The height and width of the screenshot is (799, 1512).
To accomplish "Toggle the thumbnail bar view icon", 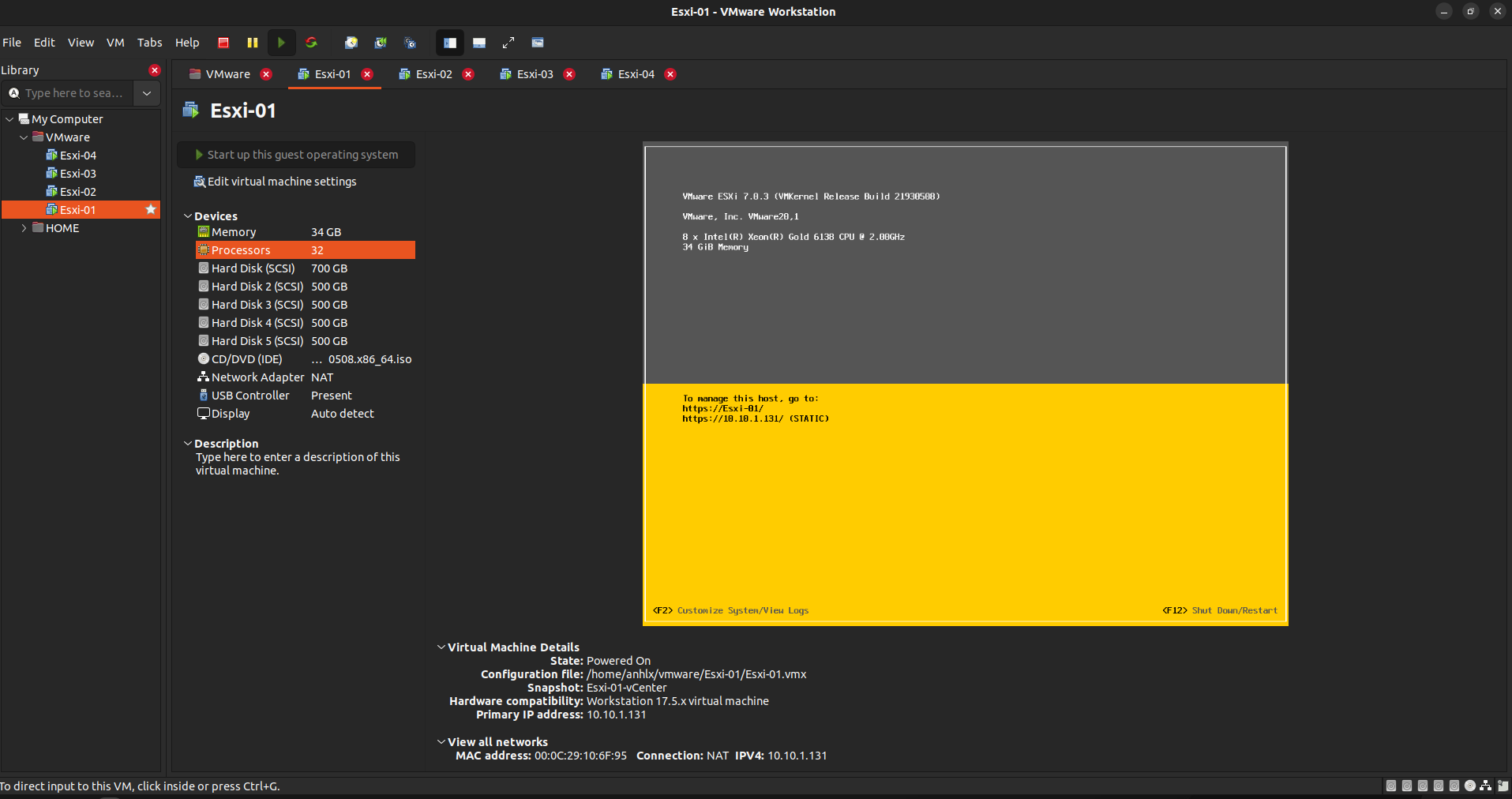I will tap(479, 43).
